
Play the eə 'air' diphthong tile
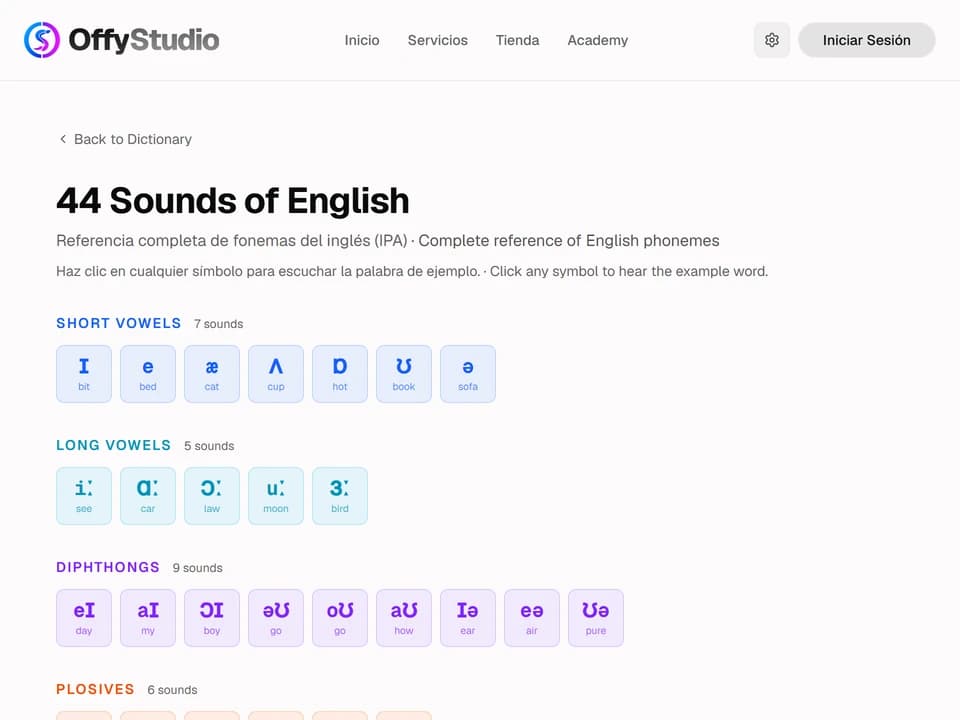click(x=531, y=618)
